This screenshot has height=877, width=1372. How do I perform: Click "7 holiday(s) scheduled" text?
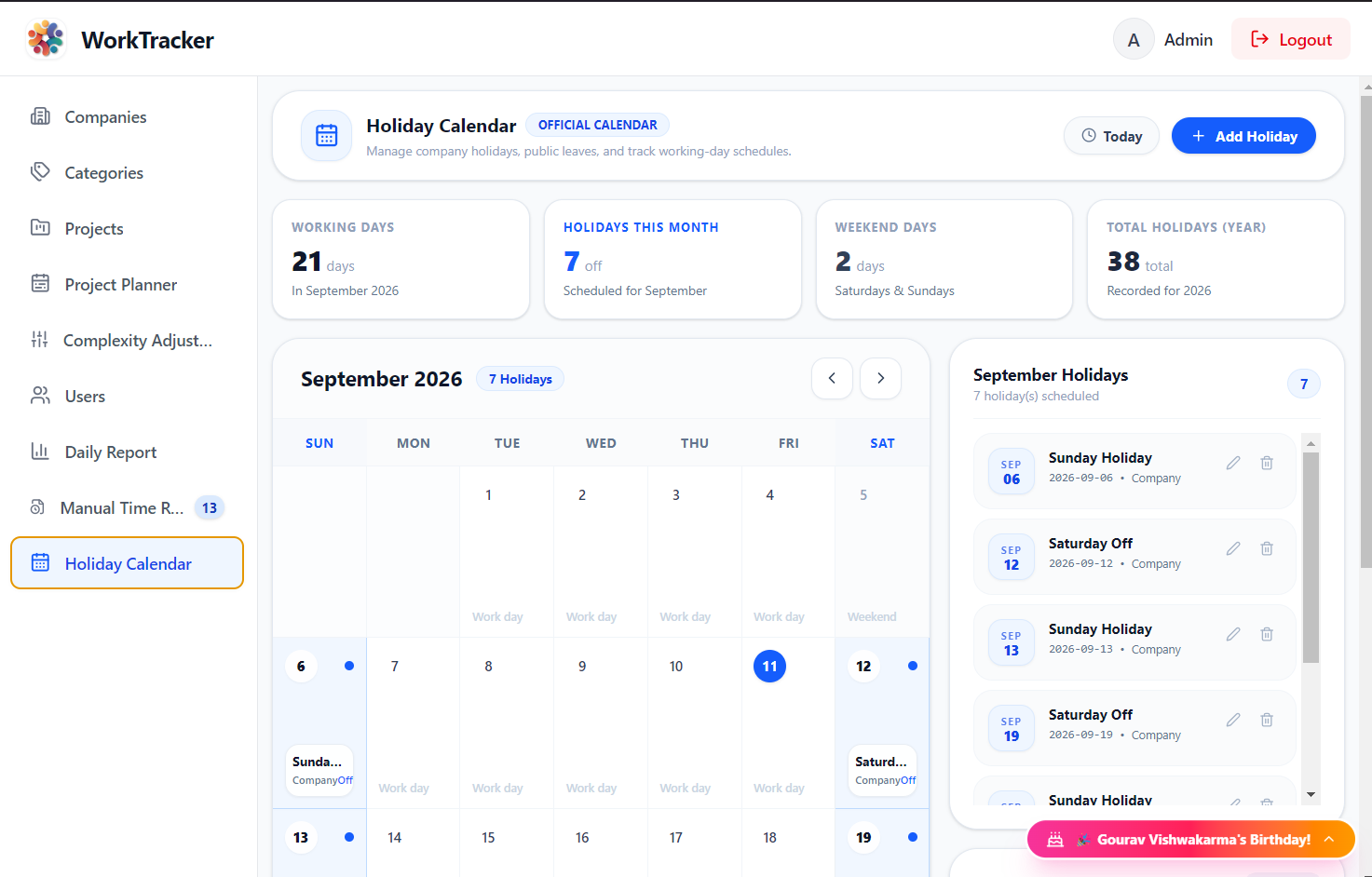[1036, 396]
